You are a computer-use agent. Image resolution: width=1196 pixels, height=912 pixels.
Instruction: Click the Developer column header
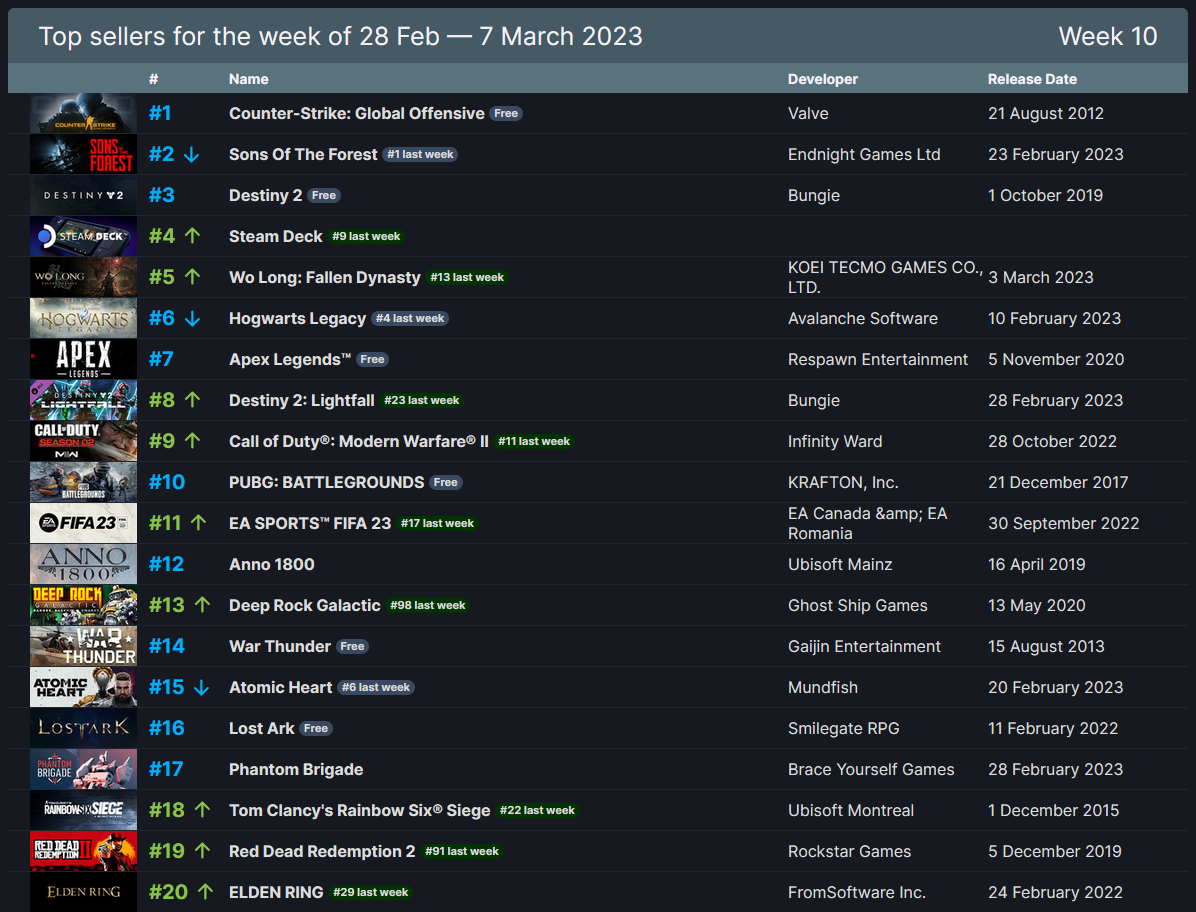(822, 79)
